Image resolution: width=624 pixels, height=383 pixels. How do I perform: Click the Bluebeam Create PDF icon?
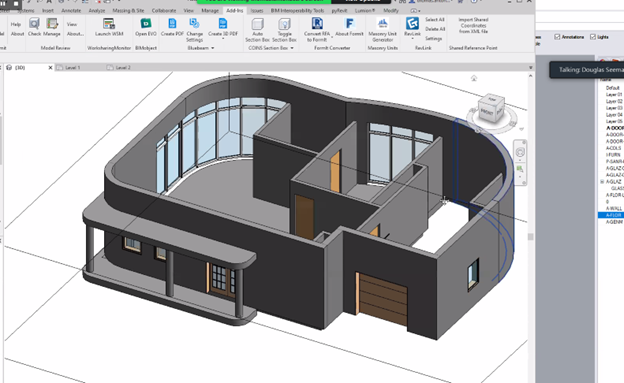[172, 23]
